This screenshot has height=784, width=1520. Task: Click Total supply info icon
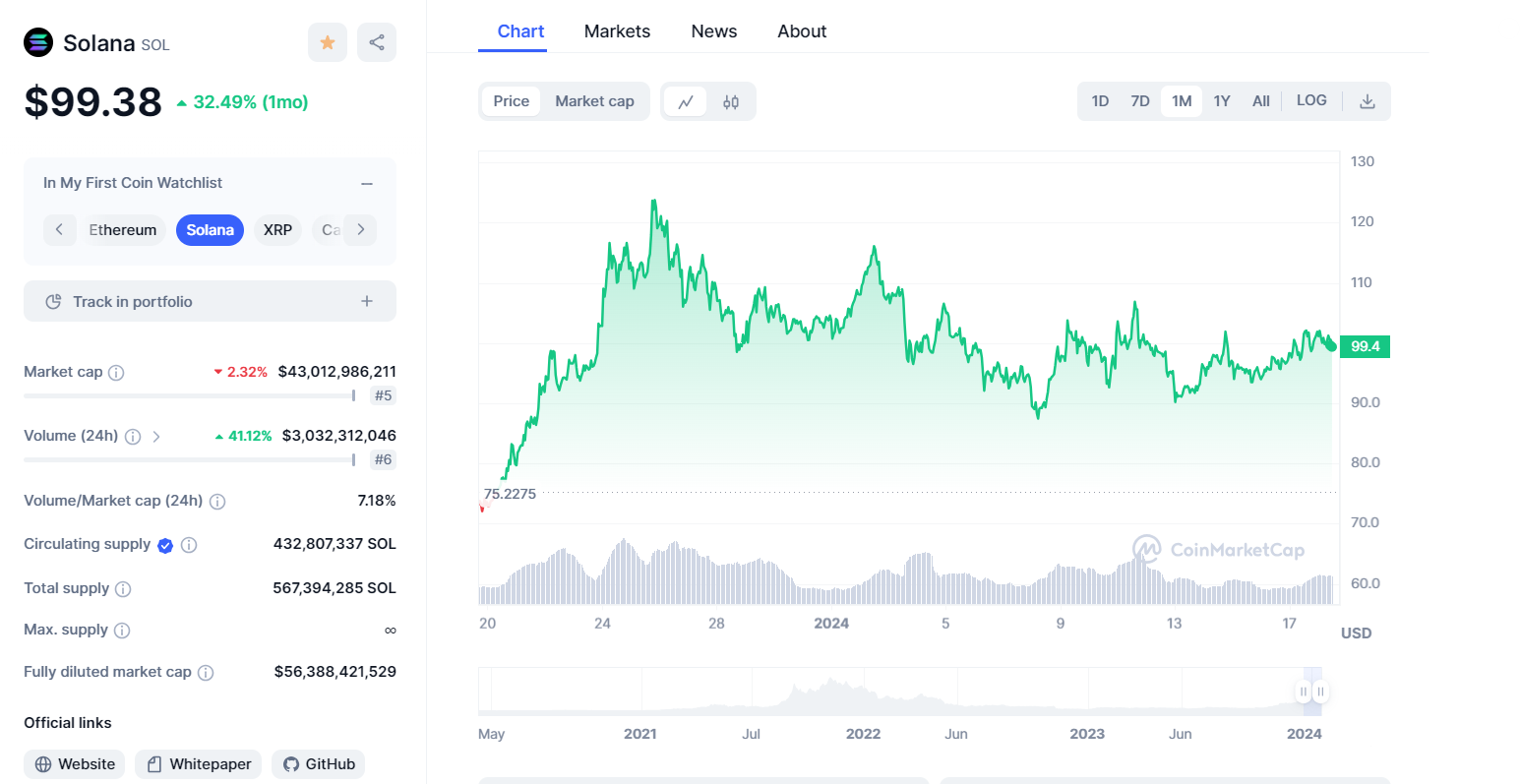(x=123, y=589)
